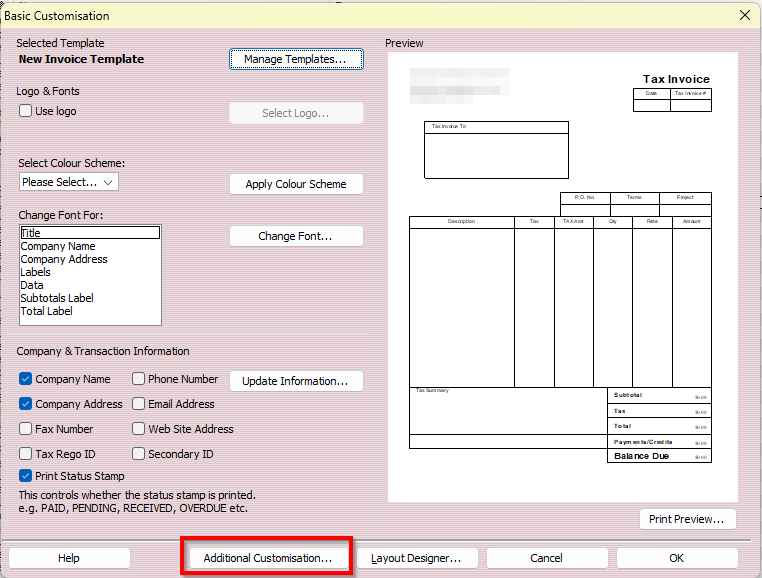Open the Layout Designer
The image size is (762, 578).
point(417,558)
